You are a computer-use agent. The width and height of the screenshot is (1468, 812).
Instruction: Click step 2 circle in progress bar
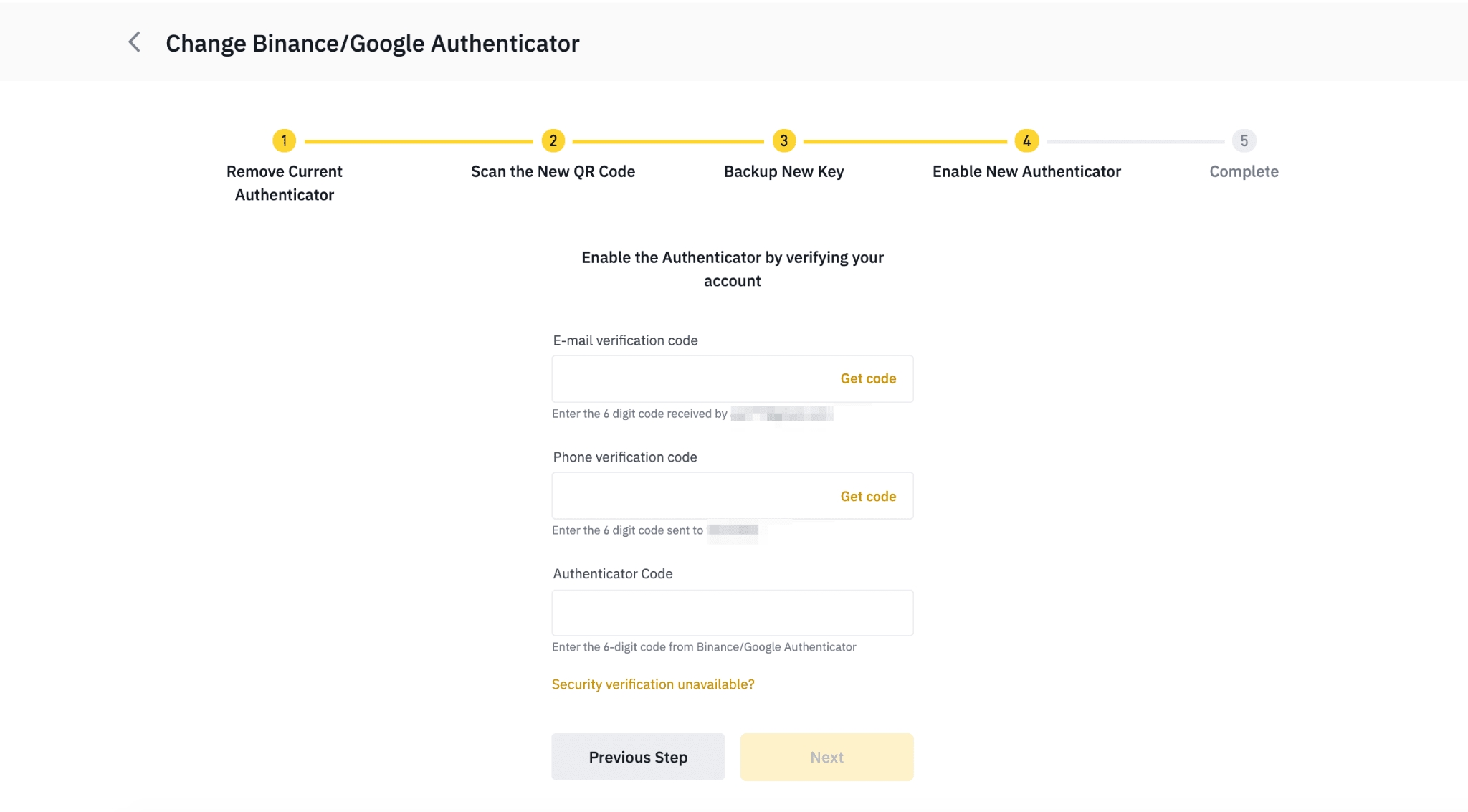click(x=553, y=140)
